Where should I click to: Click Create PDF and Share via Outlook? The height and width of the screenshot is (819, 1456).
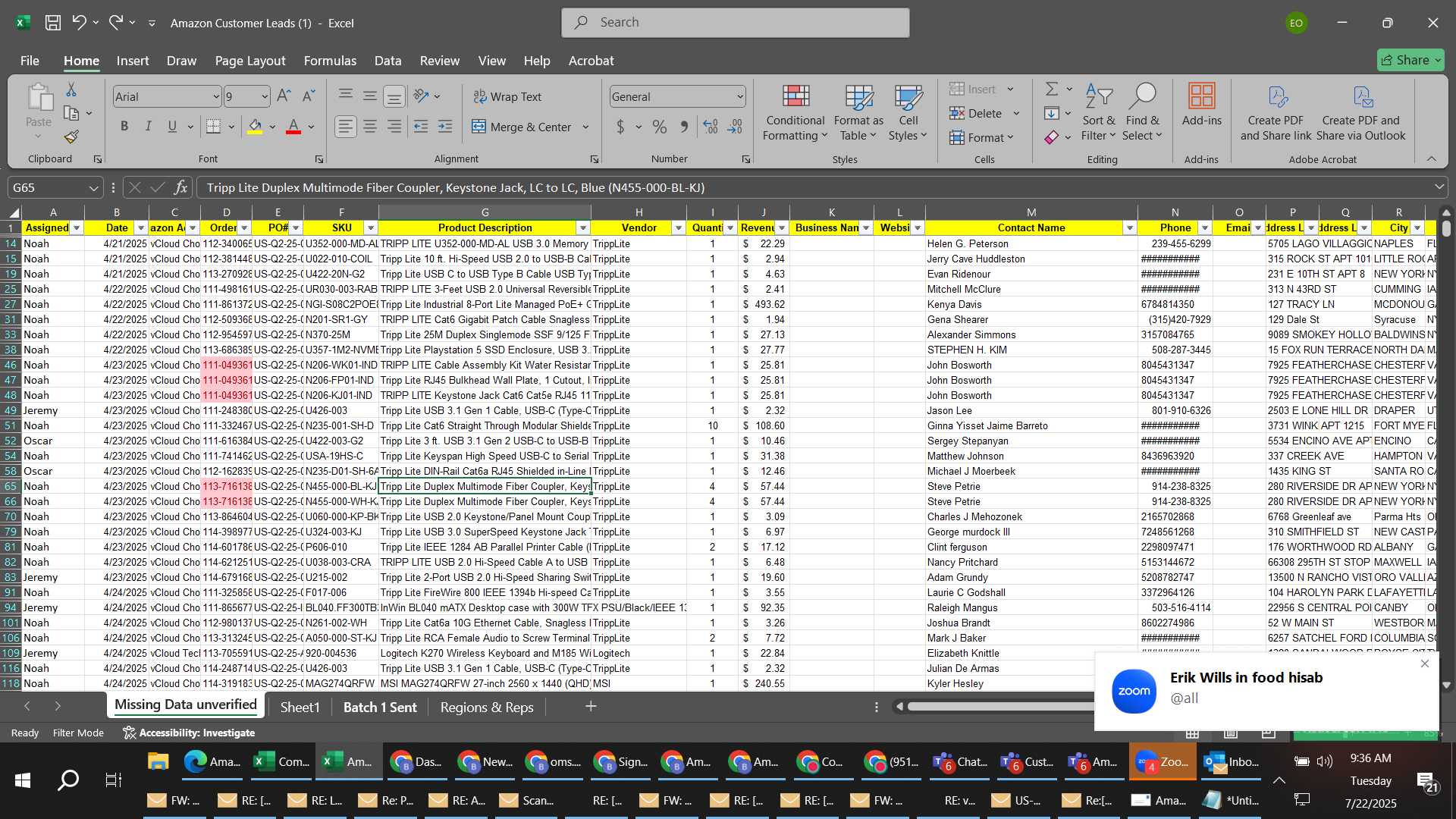pos(1360,112)
